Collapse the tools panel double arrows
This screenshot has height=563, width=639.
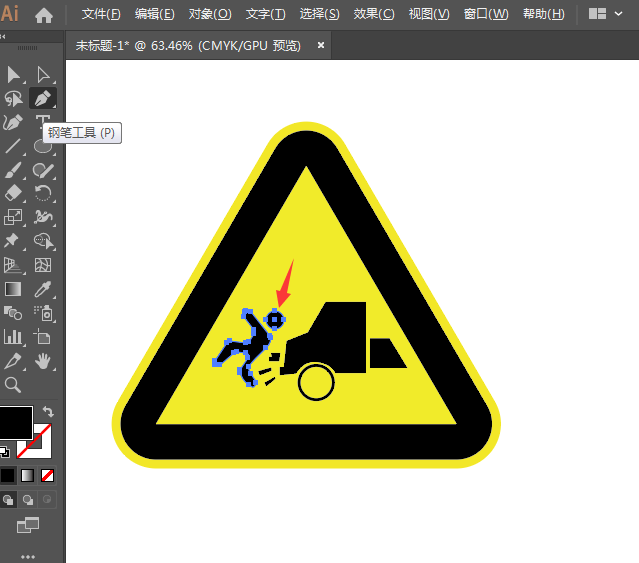pos(3,37)
